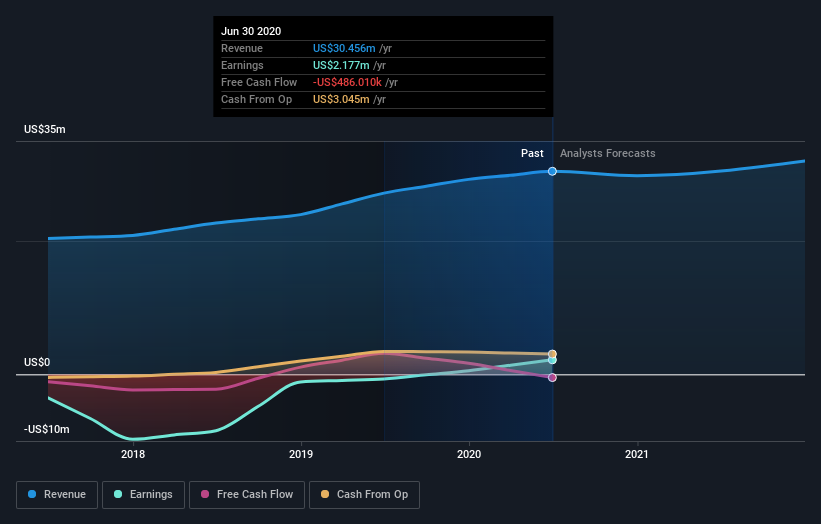Toggle the Revenue legend button
This screenshot has width=821, height=524.
[x=57, y=495]
